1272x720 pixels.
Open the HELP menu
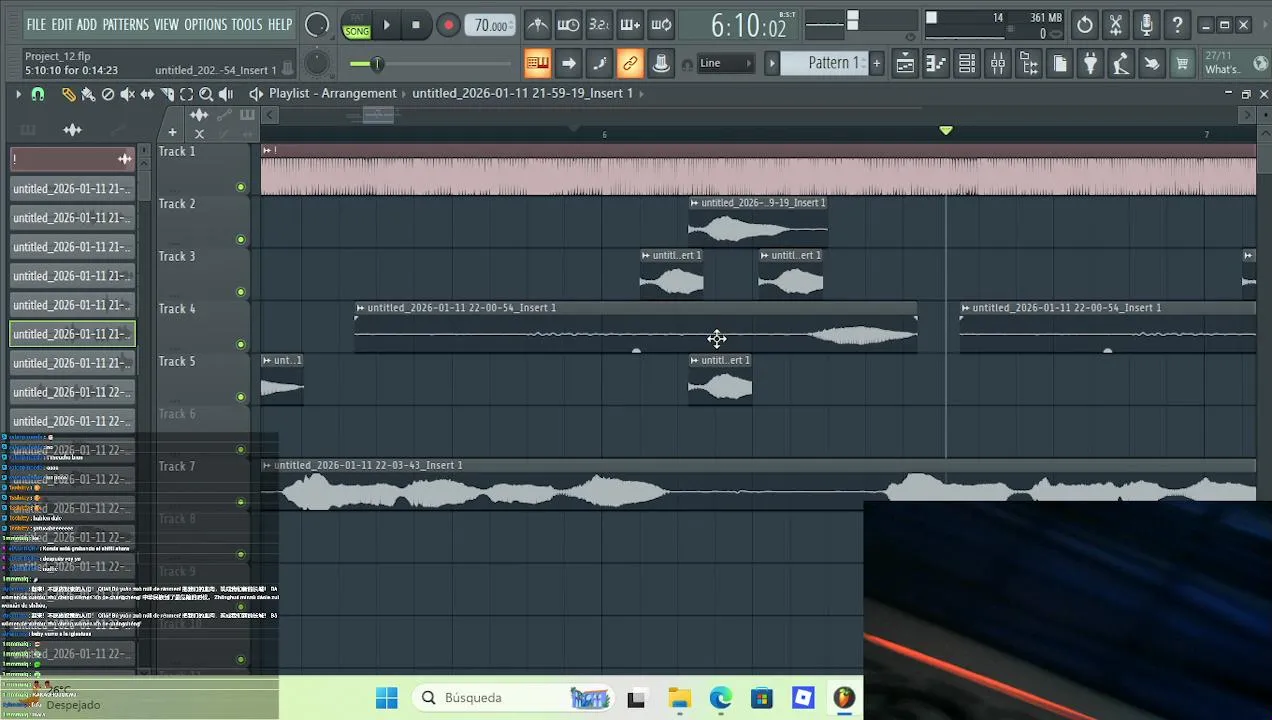click(280, 24)
